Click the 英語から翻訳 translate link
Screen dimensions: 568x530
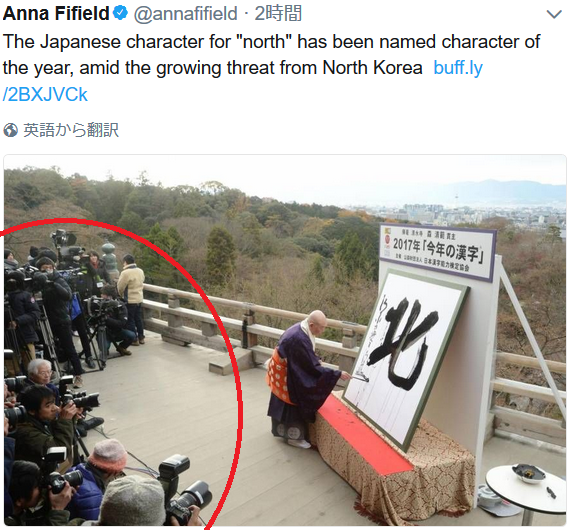[71, 130]
